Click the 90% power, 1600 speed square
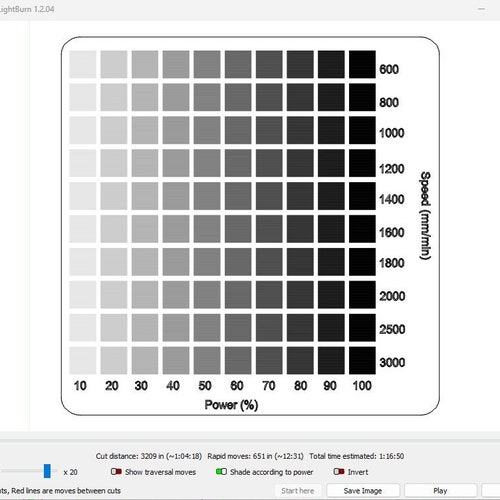The height and width of the screenshot is (500, 500). (x=331, y=229)
